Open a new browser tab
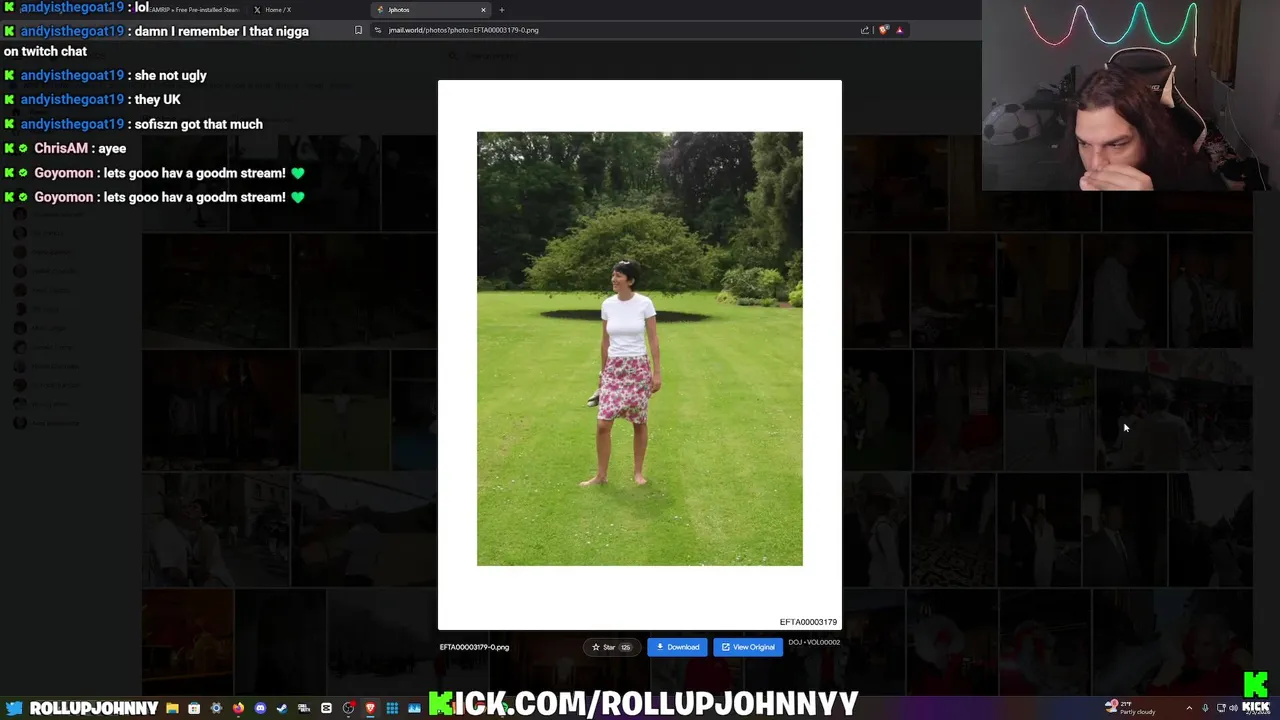 pyautogui.click(x=502, y=10)
